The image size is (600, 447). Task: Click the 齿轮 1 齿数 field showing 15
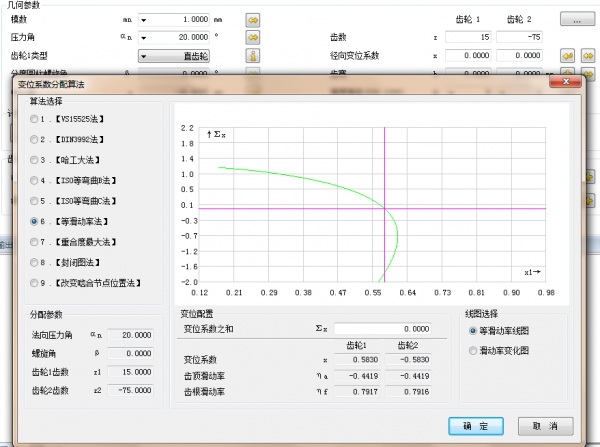click(468, 37)
